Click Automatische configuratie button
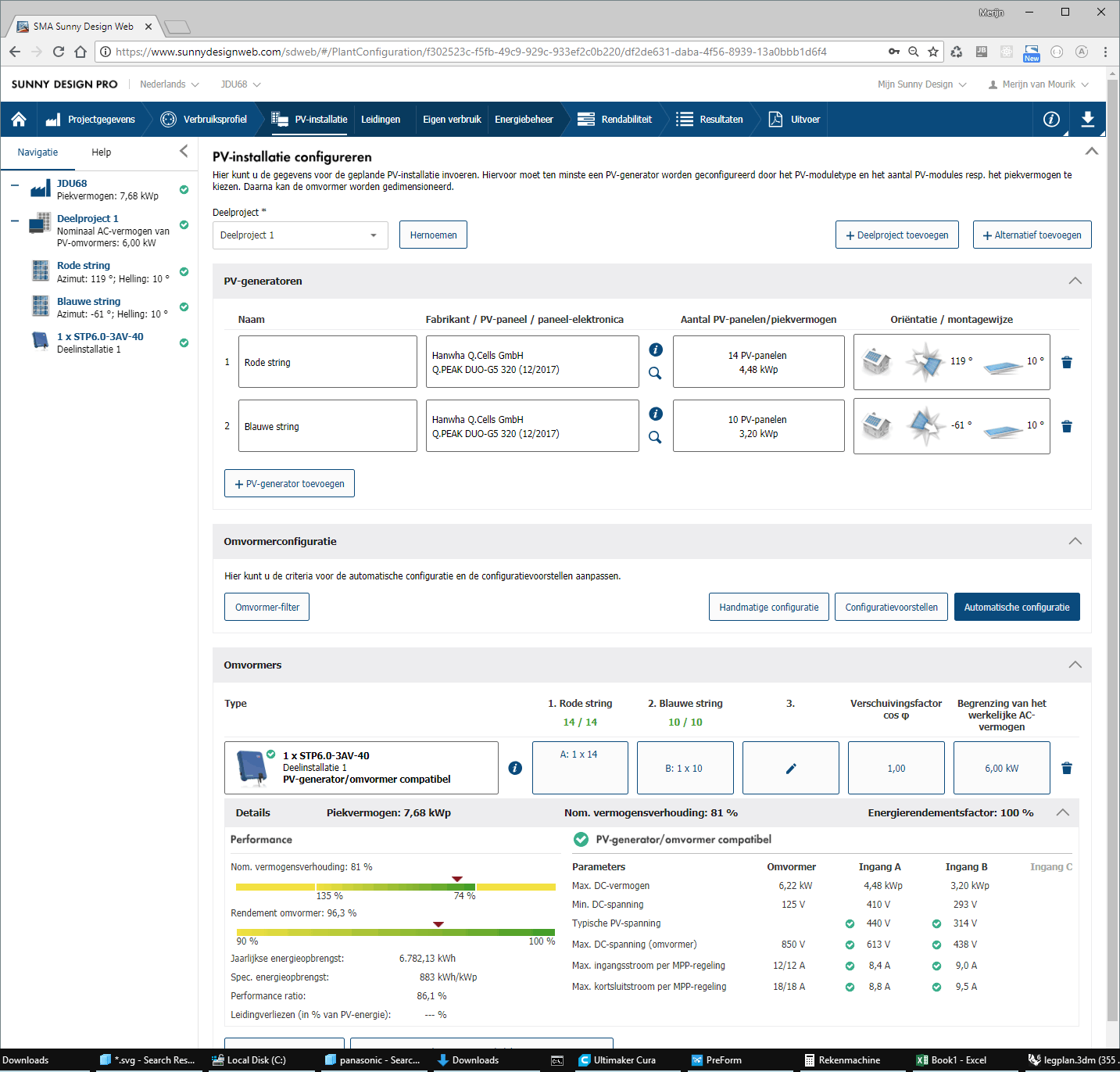 1016,607
